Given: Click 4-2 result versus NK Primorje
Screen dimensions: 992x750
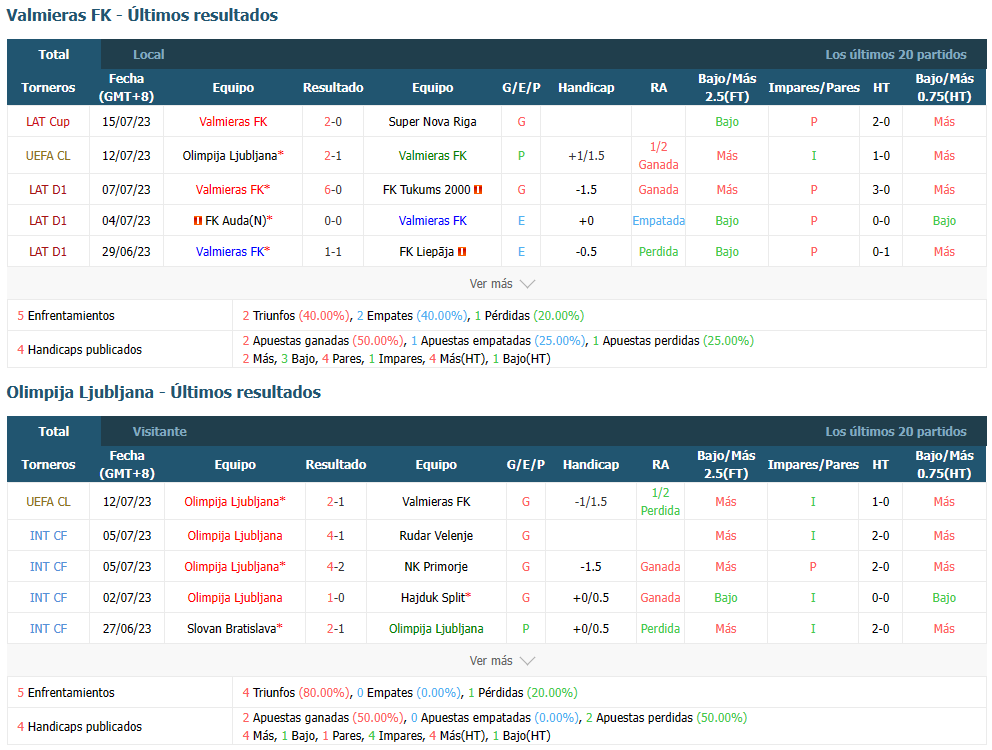Looking at the screenshot, I should pos(335,567).
